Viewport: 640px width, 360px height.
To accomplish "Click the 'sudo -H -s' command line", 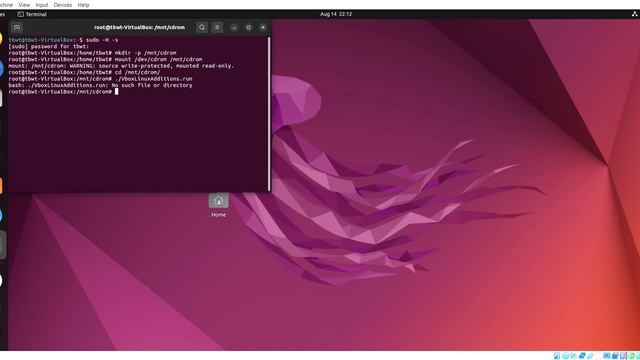I will pyautogui.click(x=63, y=40).
